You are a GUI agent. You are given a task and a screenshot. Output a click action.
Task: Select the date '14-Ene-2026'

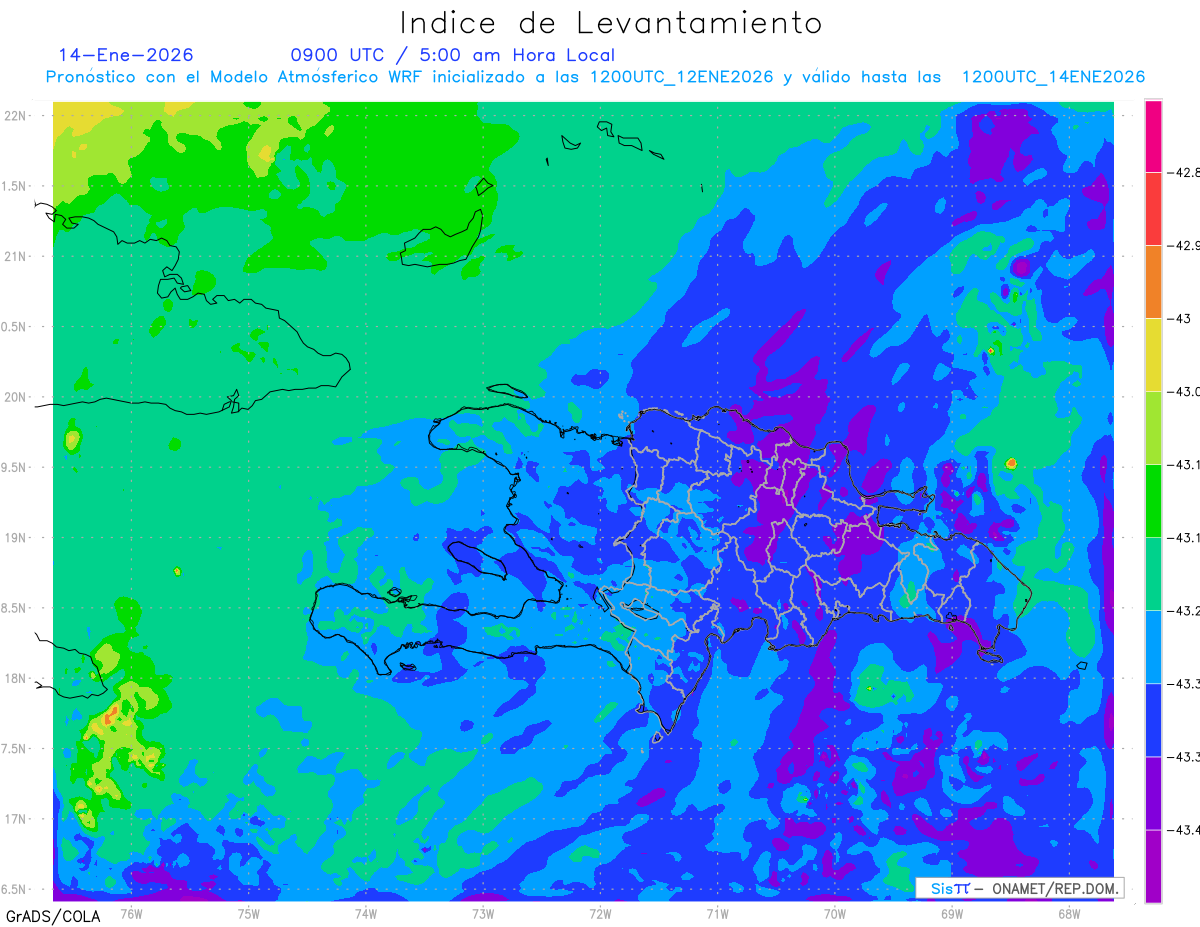pyautogui.click(x=126, y=55)
